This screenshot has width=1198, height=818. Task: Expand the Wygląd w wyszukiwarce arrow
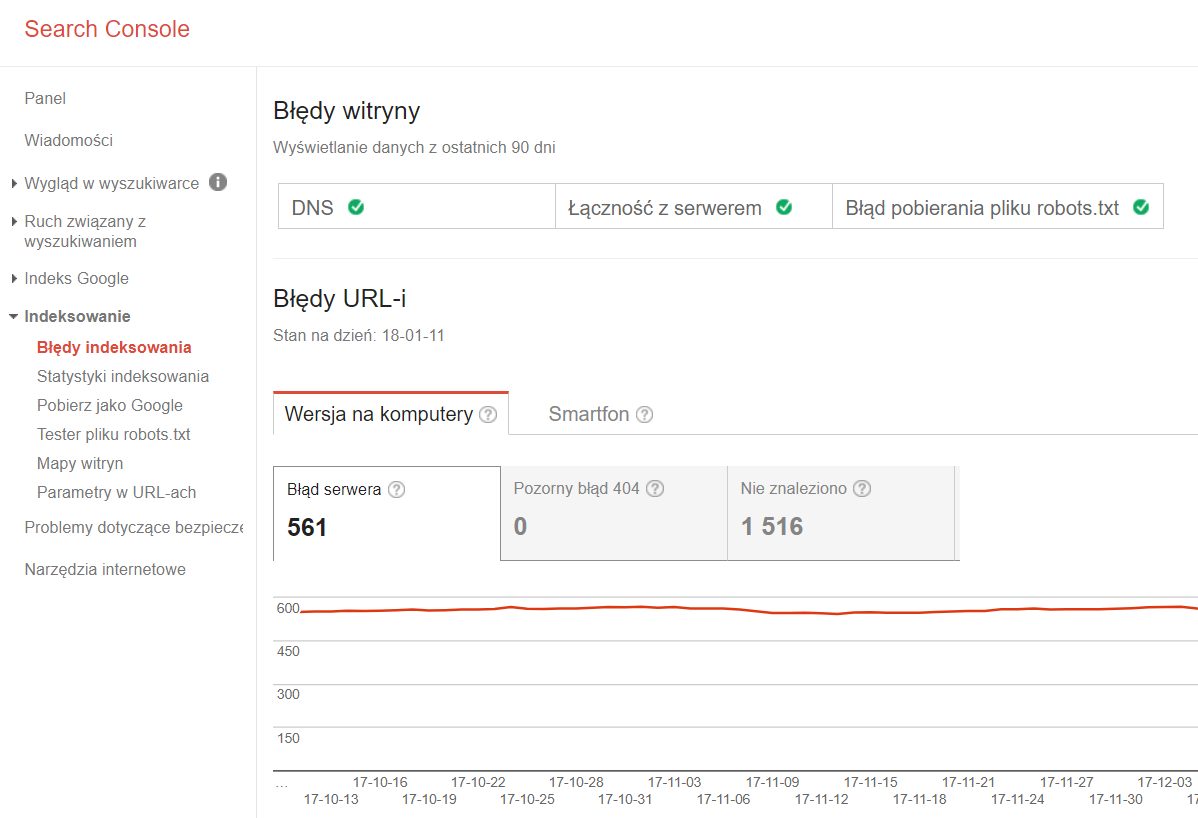[x=14, y=183]
